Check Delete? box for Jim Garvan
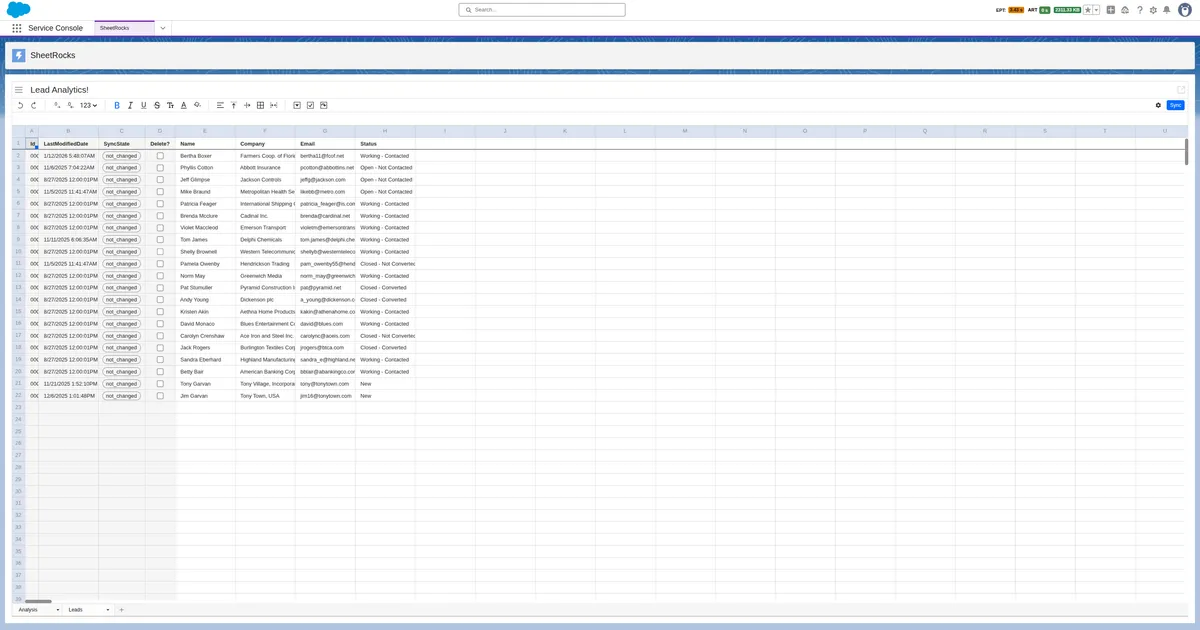This screenshot has width=1200, height=630. click(160, 396)
